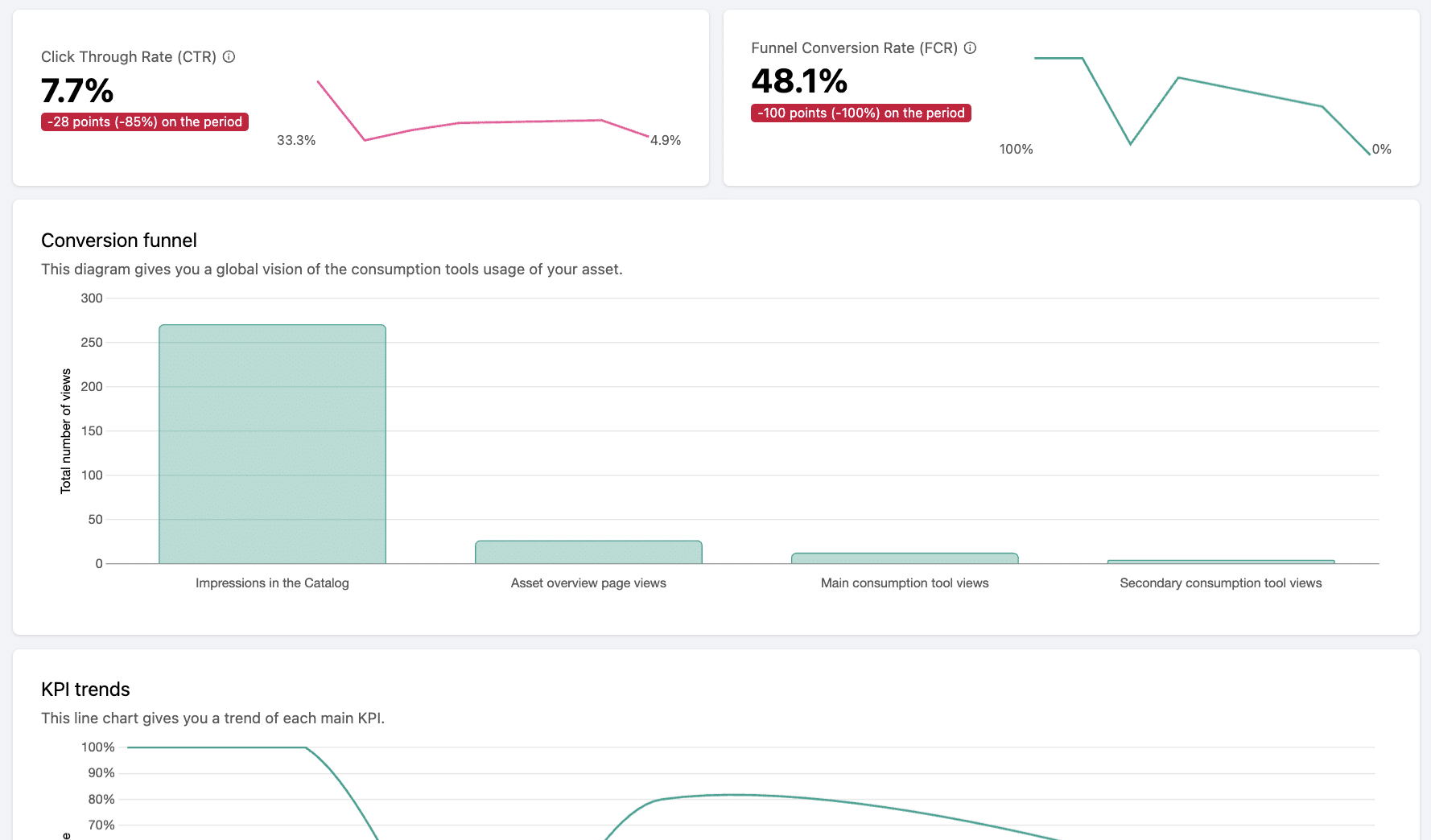Click the info icon next to Click Through Rate
This screenshot has width=1431, height=840.
pyautogui.click(x=229, y=56)
